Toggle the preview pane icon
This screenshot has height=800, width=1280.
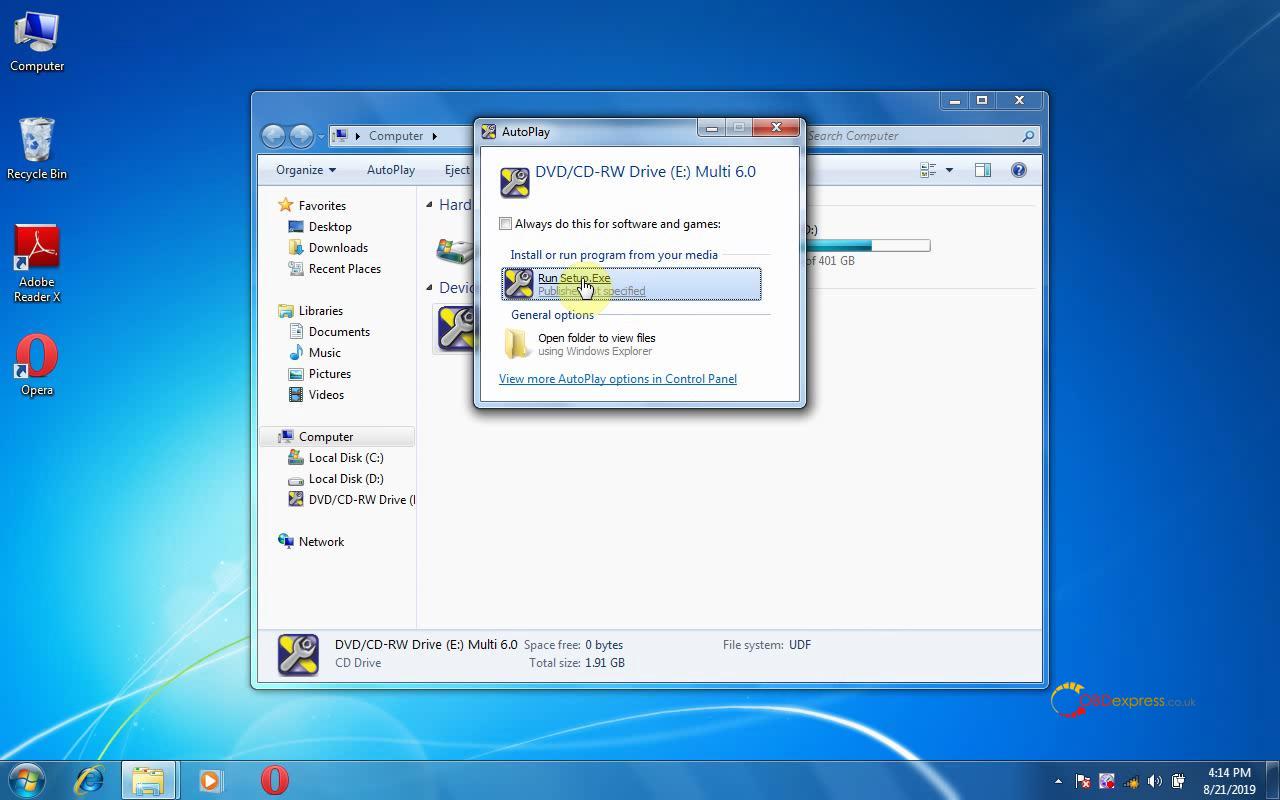point(982,170)
